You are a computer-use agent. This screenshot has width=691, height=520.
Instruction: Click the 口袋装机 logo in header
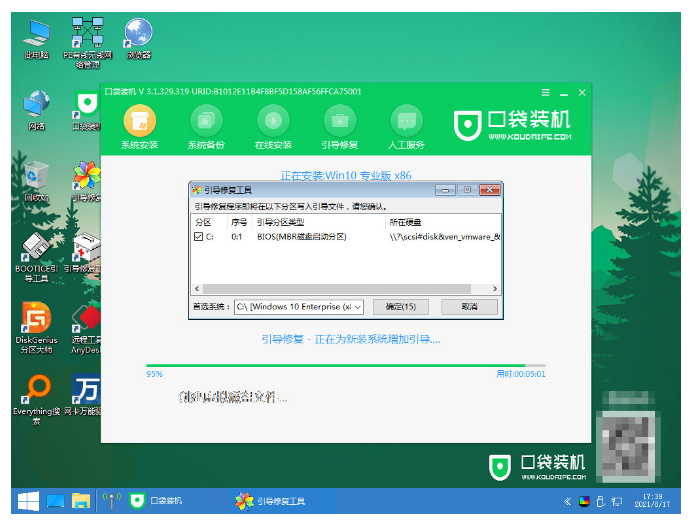pos(513,125)
